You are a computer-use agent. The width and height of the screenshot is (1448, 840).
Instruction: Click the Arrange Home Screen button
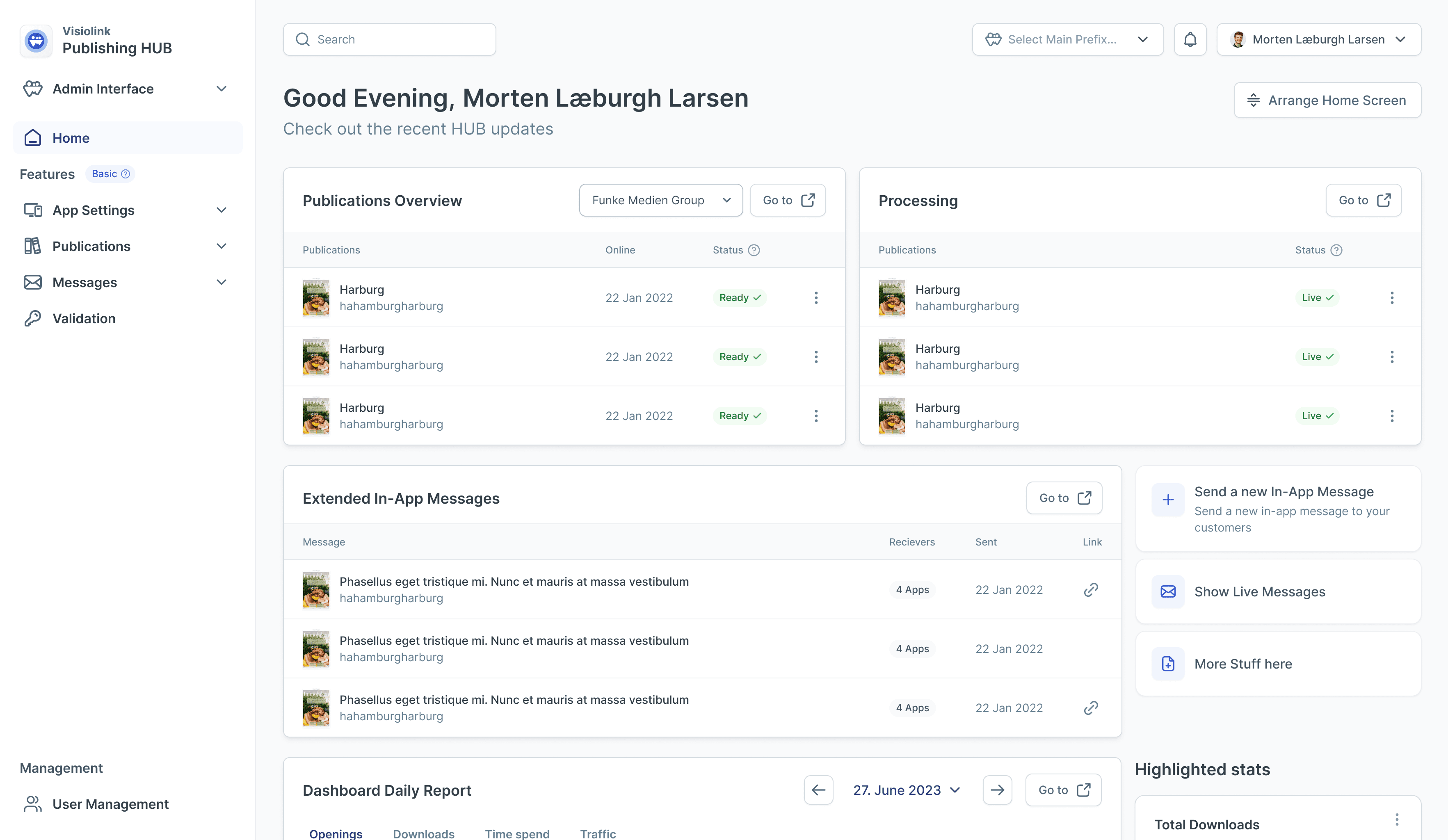(1327, 100)
